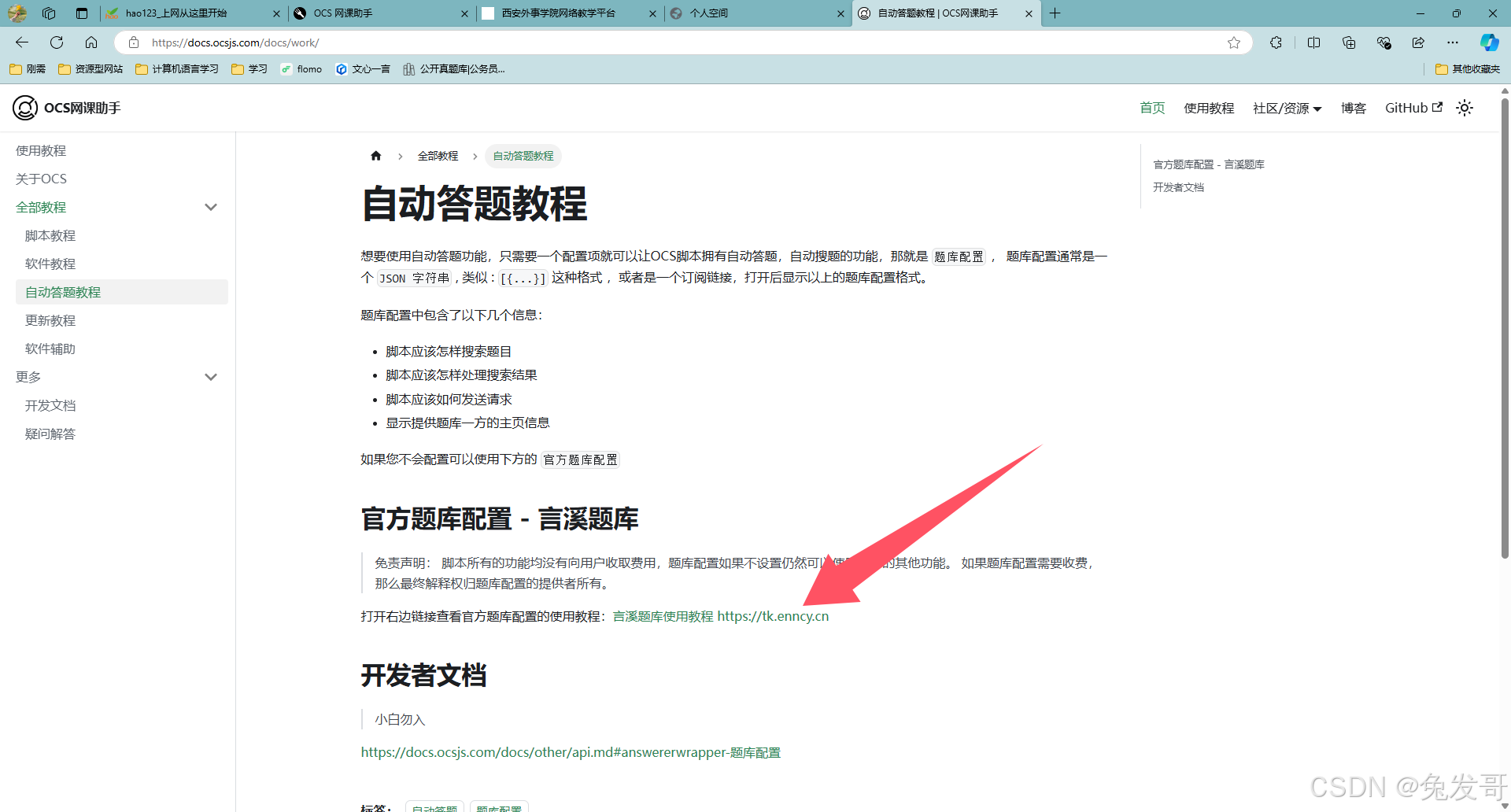Click the 自动答题教程 breadcrumb
1511x812 pixels.
point(523,156)
